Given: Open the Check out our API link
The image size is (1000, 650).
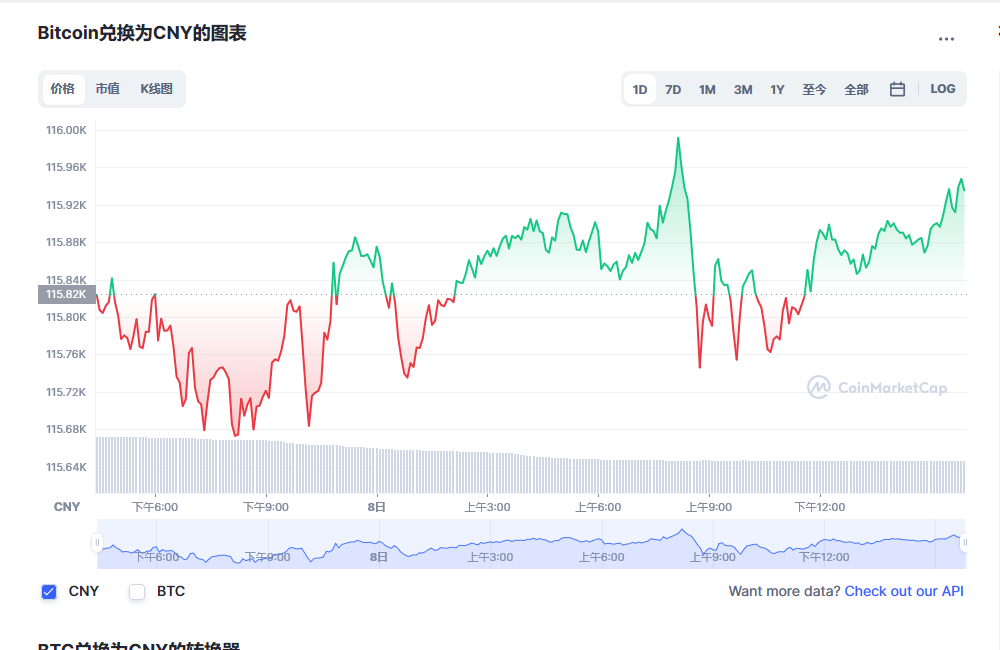Looking at the screenshot, I should (904, 591).
